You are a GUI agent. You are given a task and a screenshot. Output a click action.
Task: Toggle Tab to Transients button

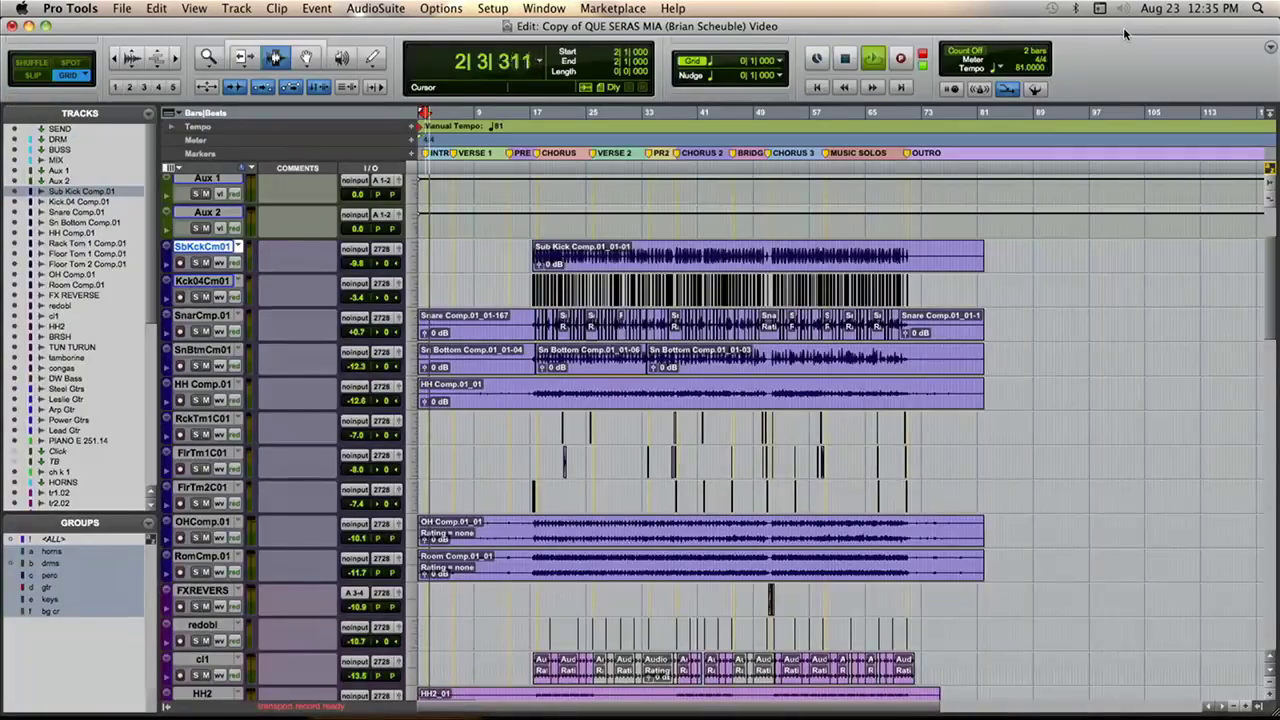[x=235, y=87]
